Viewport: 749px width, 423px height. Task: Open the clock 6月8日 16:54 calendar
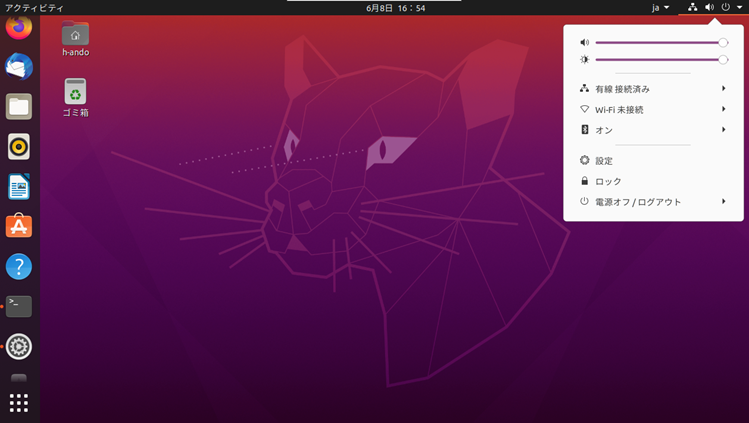(x=396, y=8)
